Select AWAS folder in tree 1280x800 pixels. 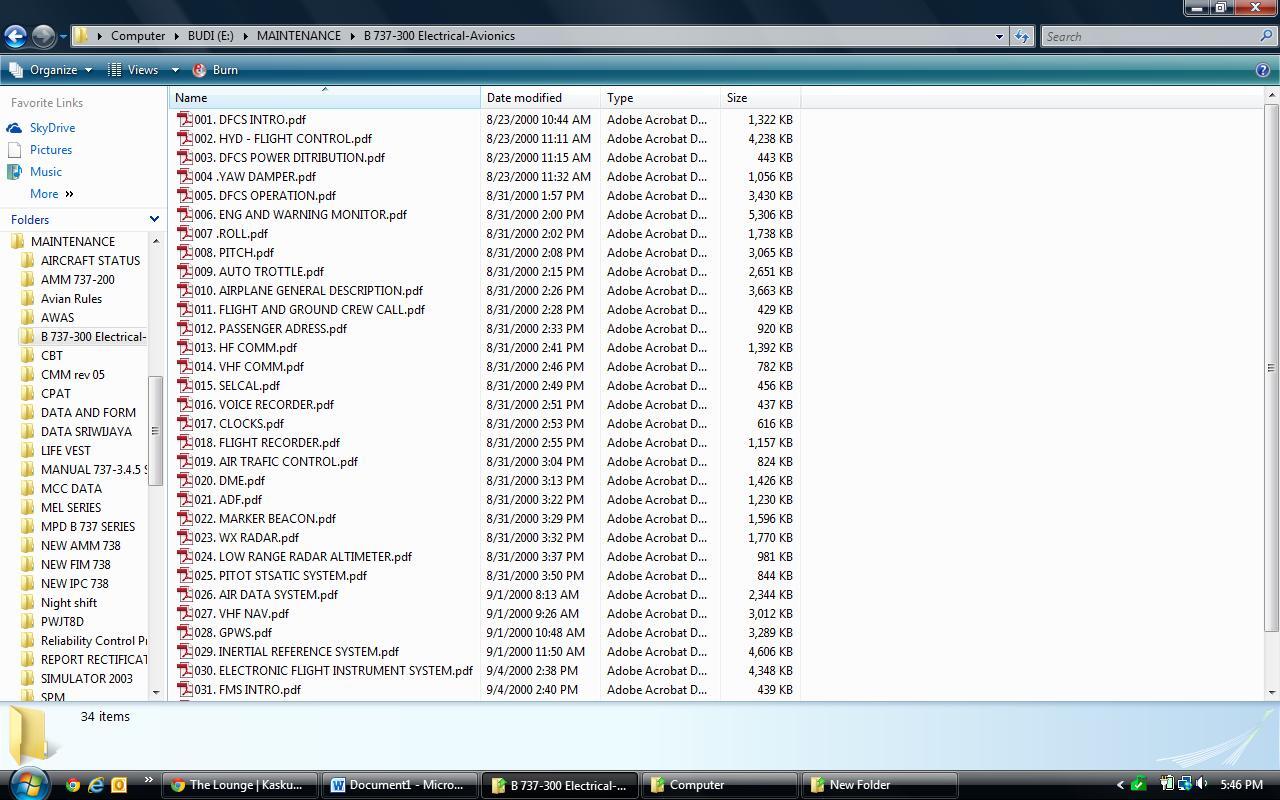click(57, 318)
